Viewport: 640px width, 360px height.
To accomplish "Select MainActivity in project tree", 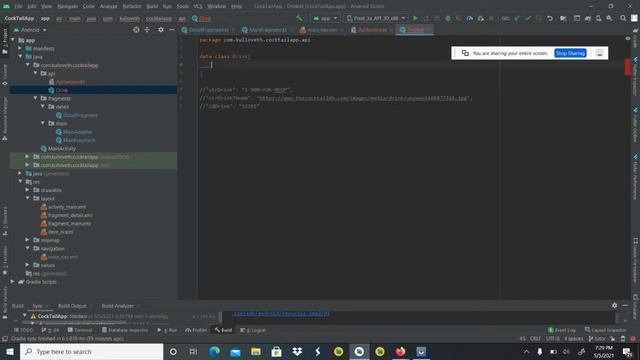I will click(x=62, y=149).
